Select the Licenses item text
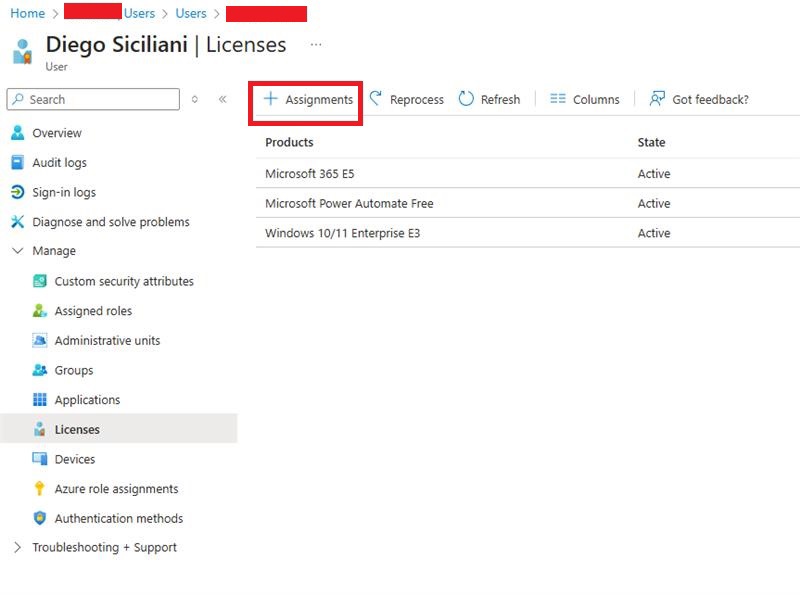This screenshot has width=800, height=595. (77, 430)
